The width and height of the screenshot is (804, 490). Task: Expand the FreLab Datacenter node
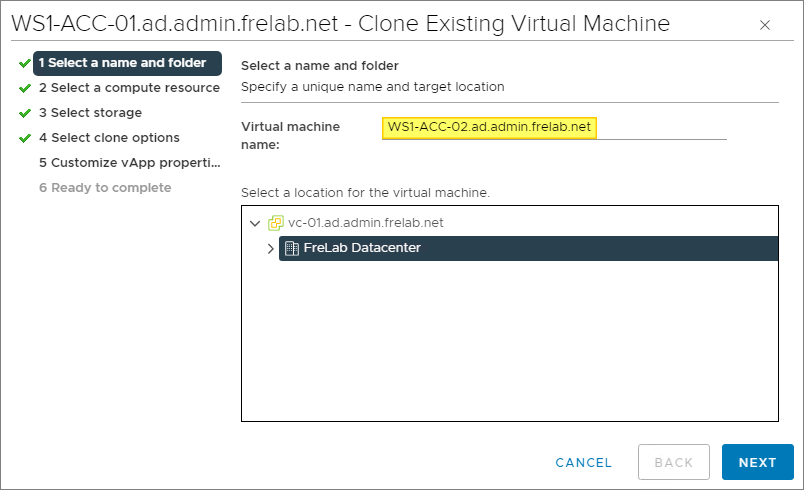click(270, 248)
